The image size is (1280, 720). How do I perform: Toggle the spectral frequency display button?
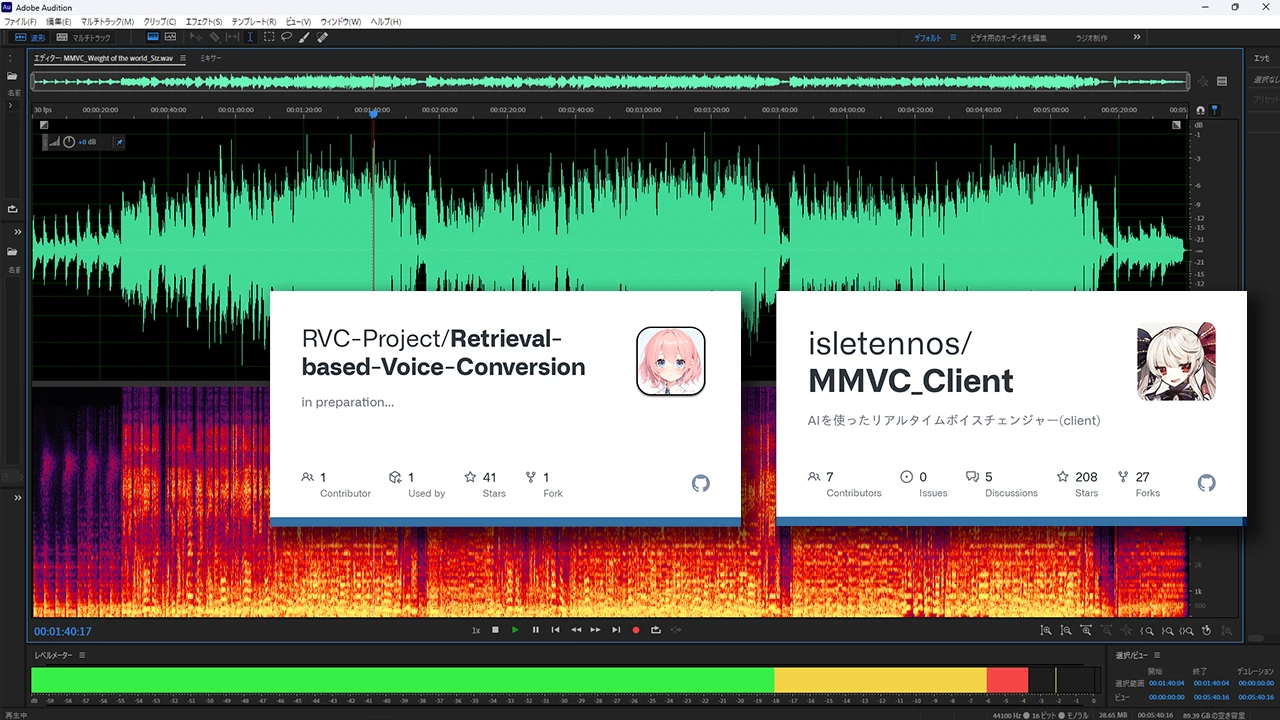click(x=171, y=37)
